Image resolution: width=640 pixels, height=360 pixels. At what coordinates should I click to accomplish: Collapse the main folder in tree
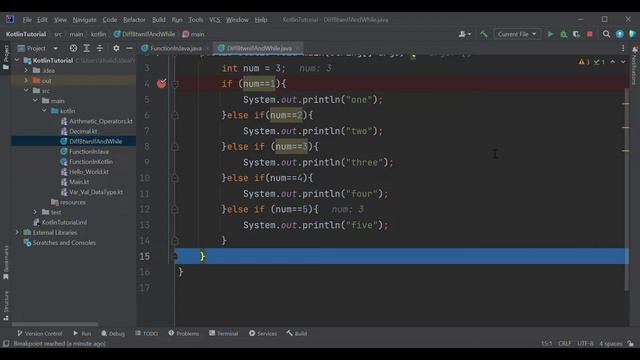[x=35, y=101]
